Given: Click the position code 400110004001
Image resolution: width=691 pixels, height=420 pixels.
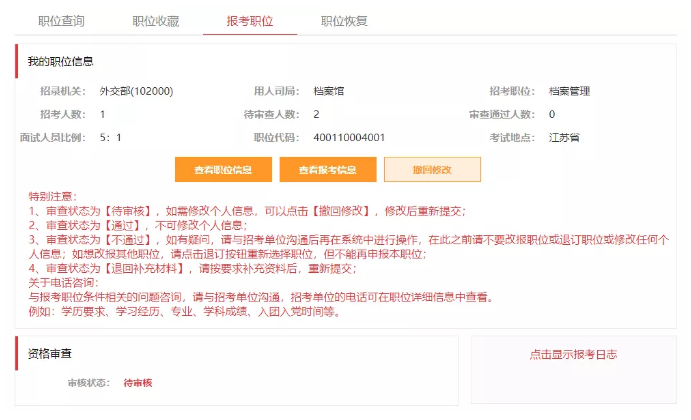Looking at the screenshot, I should (349, 138).
